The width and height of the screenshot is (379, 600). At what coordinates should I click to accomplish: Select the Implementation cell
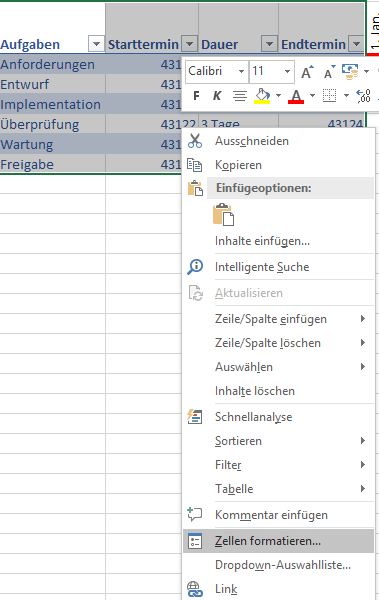[x=52, y=104]
